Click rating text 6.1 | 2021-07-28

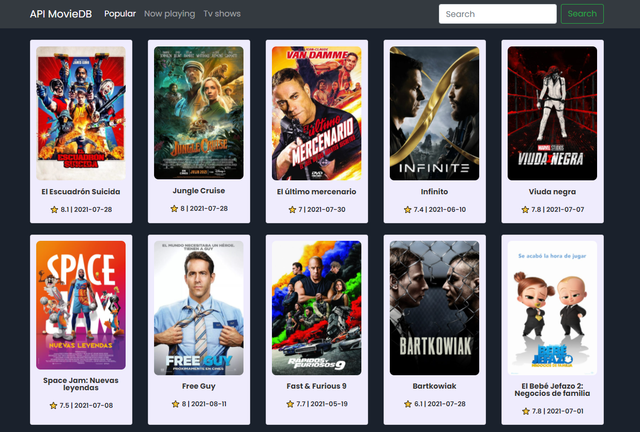click(440, 404)
